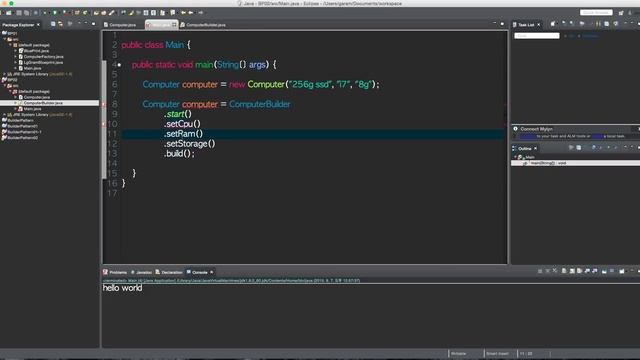Click 'Writable' in status bar
This screenshot has width=640, height=360.
[458, 353]
